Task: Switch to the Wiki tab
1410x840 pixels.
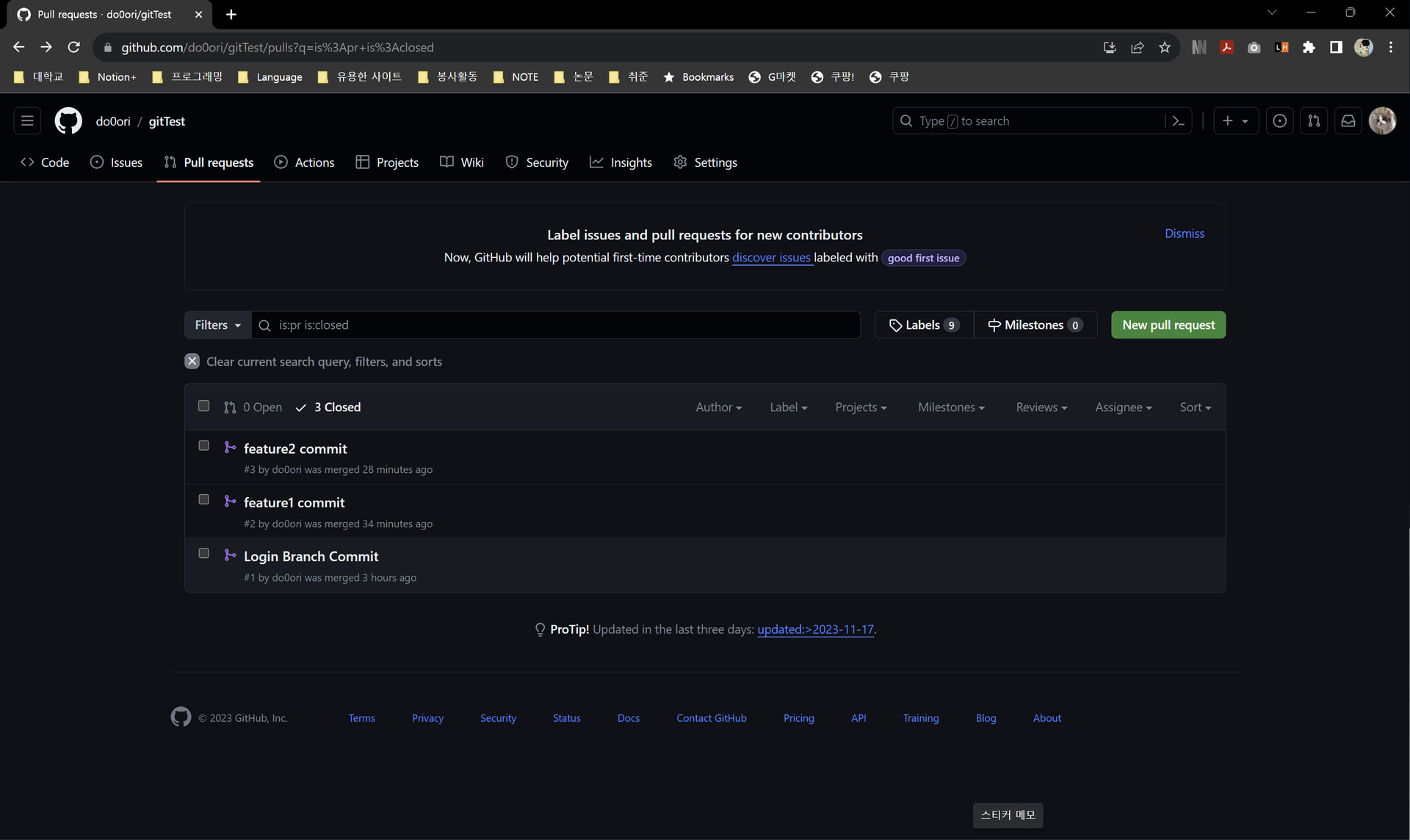Action: [x=462, y=162]
